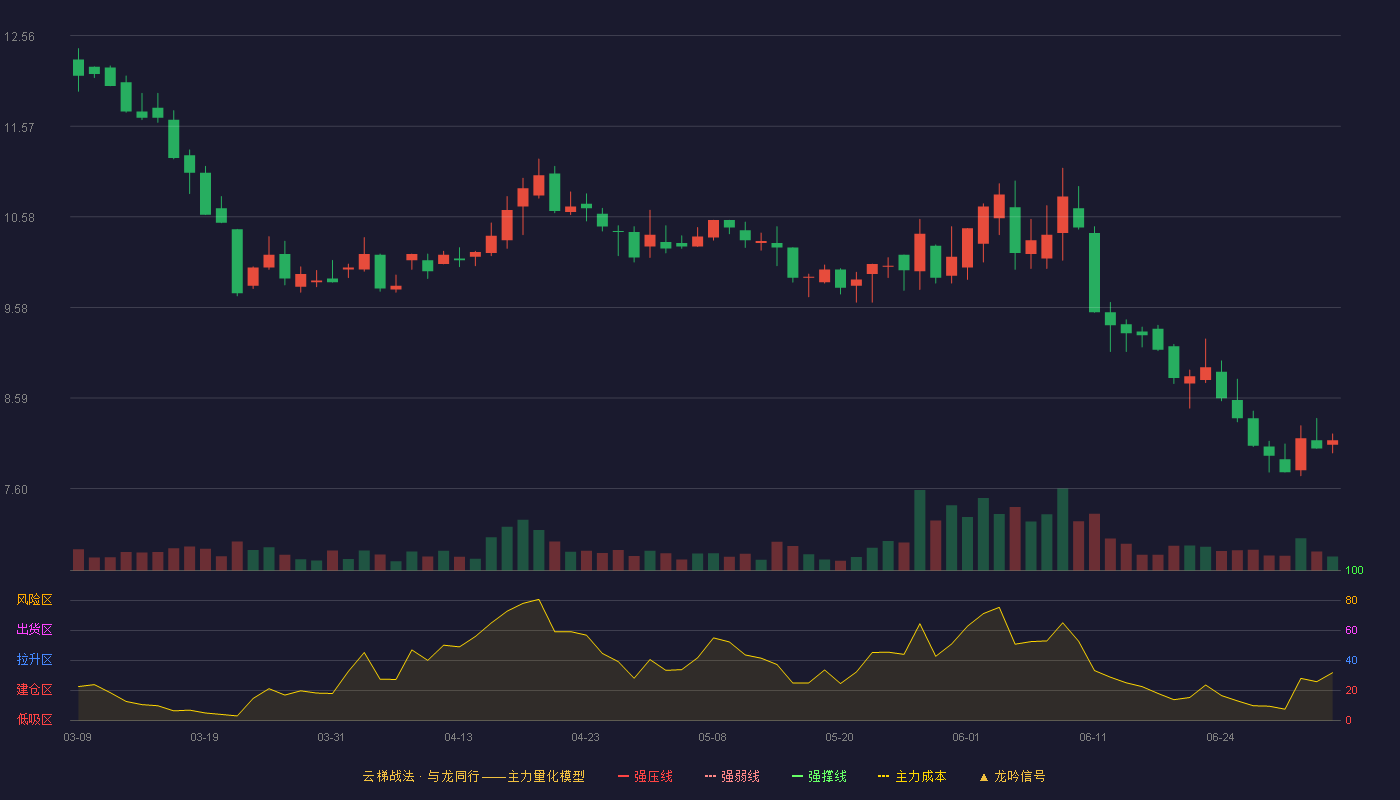This screenshot has height=800, width=1400.
Task: Toggle the 龙吟信号 legend entry
Action: point(1012,776)
